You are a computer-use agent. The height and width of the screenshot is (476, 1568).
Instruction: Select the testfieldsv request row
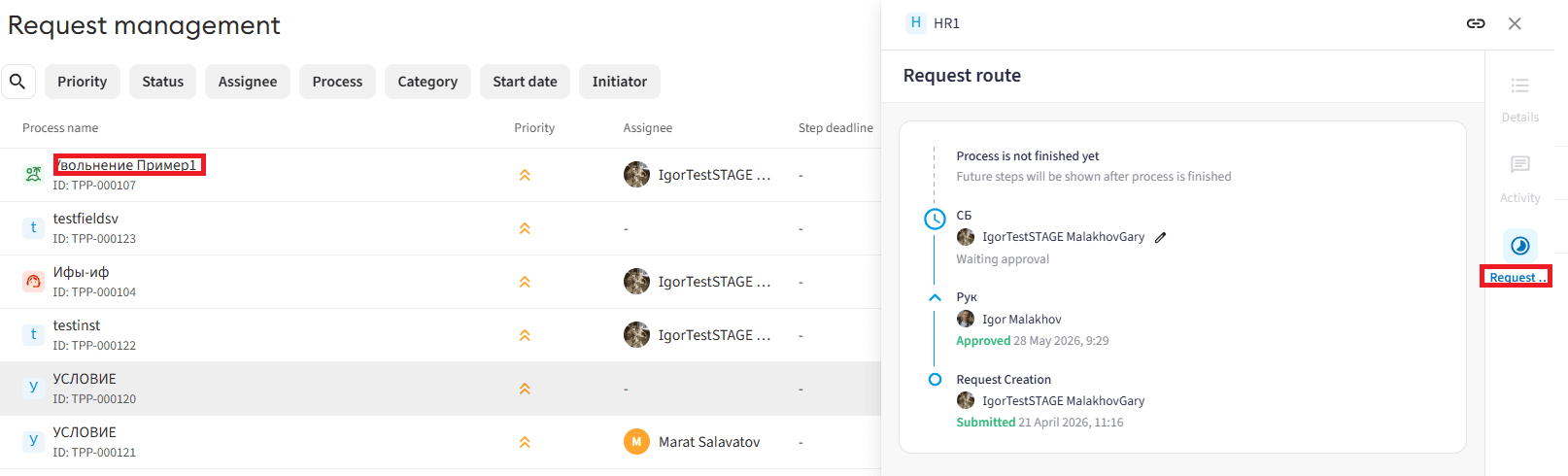[x=440, y=228]
